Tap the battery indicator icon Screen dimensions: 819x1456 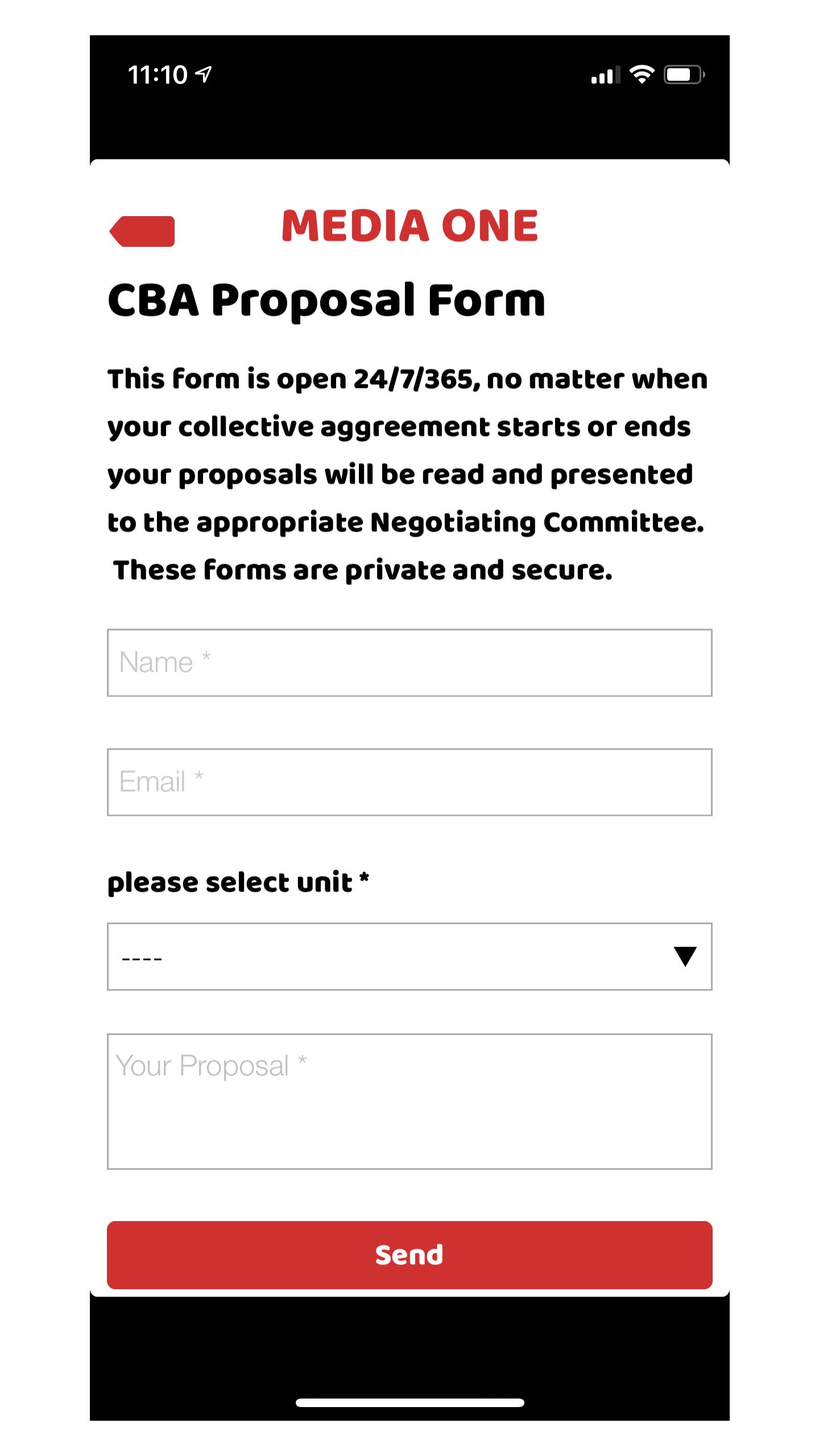click(684, 75)
